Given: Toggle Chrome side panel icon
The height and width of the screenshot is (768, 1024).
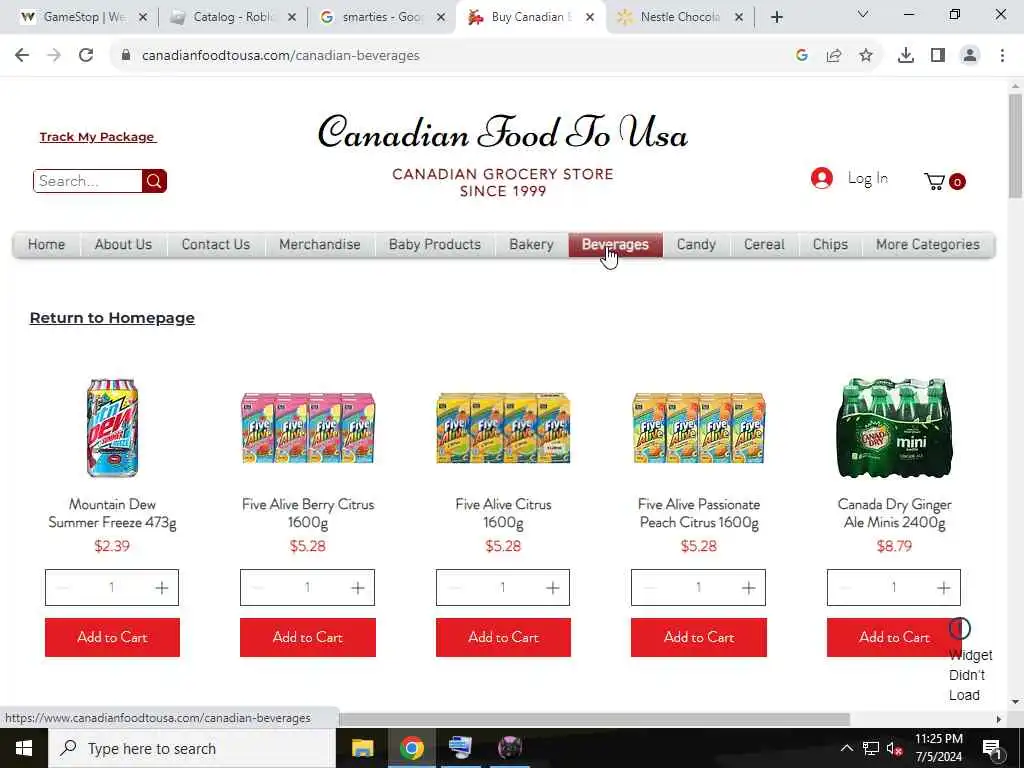Looking at the screenshot, I should click(x=938, y=56).
